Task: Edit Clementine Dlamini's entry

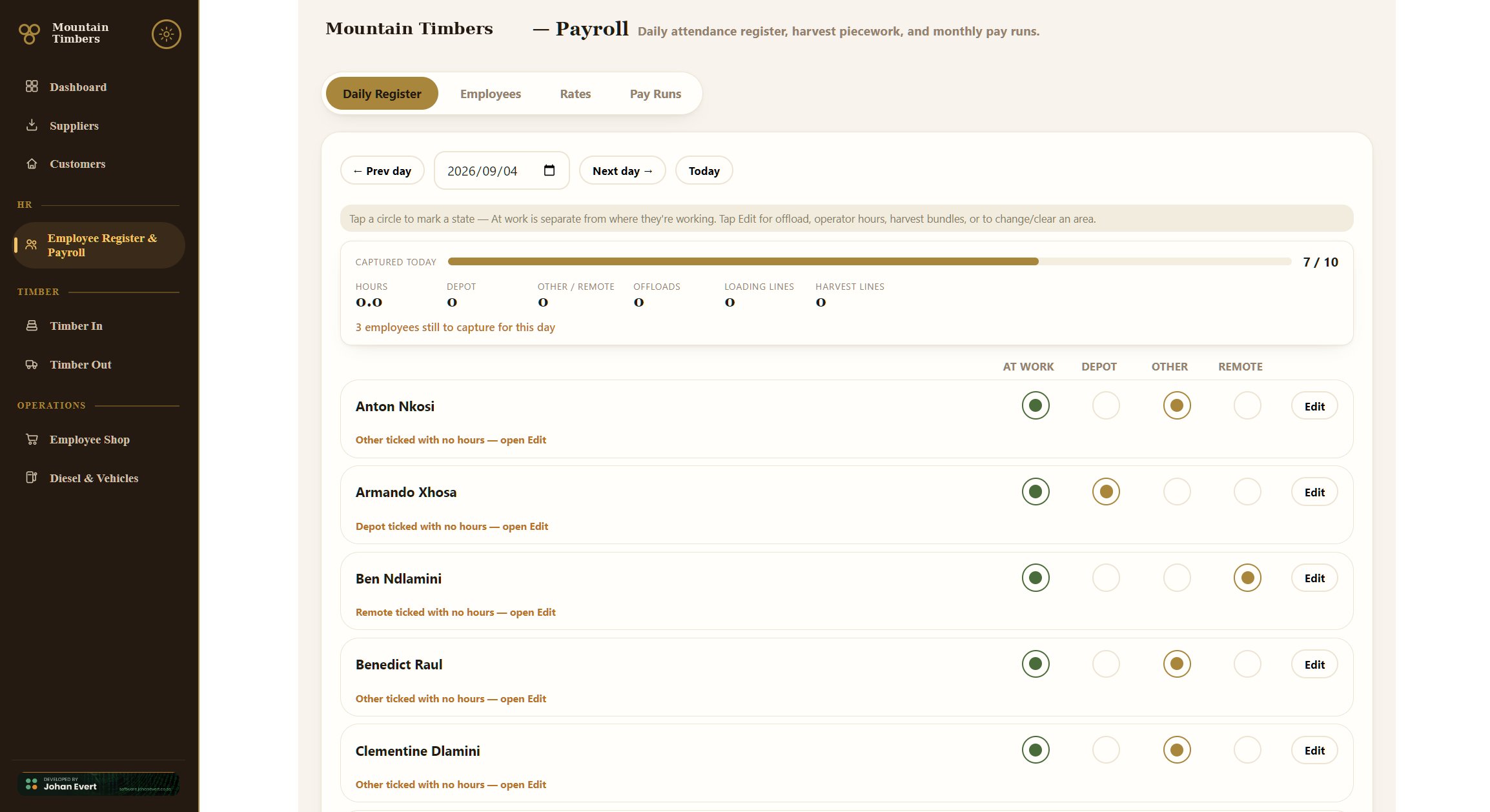Action: click(1314, 751)
